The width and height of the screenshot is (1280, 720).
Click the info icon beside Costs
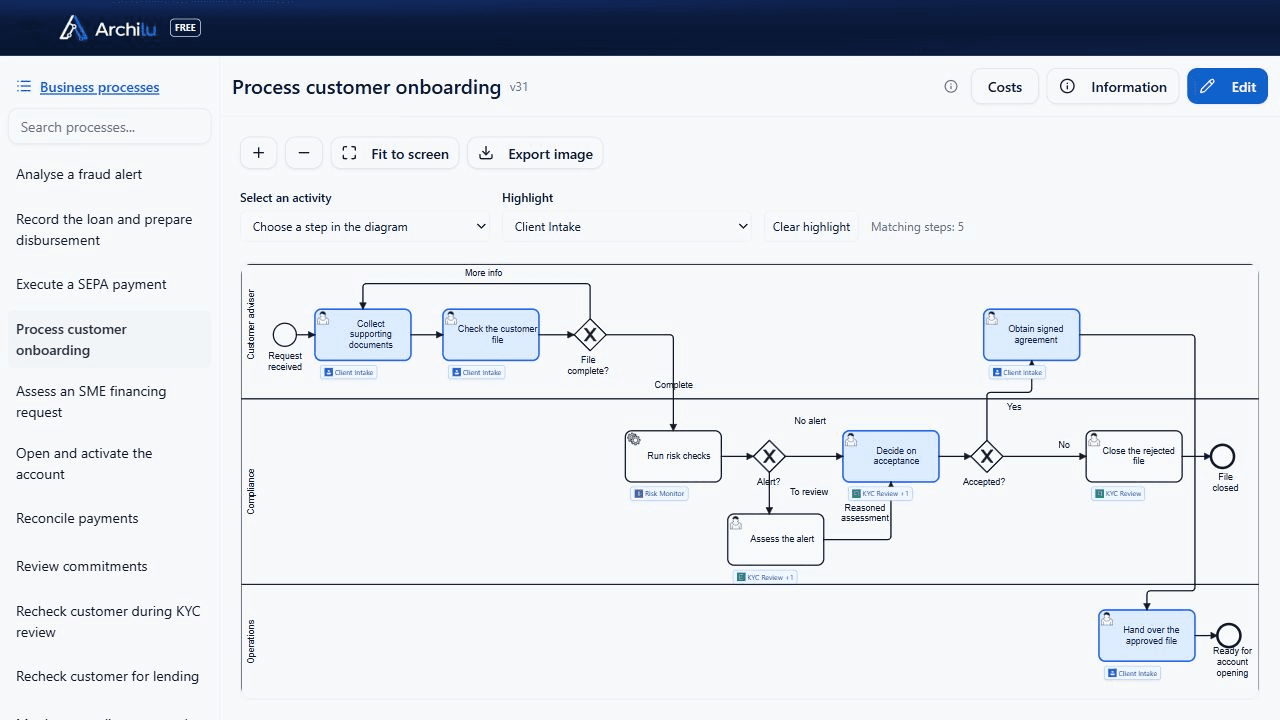951,87
